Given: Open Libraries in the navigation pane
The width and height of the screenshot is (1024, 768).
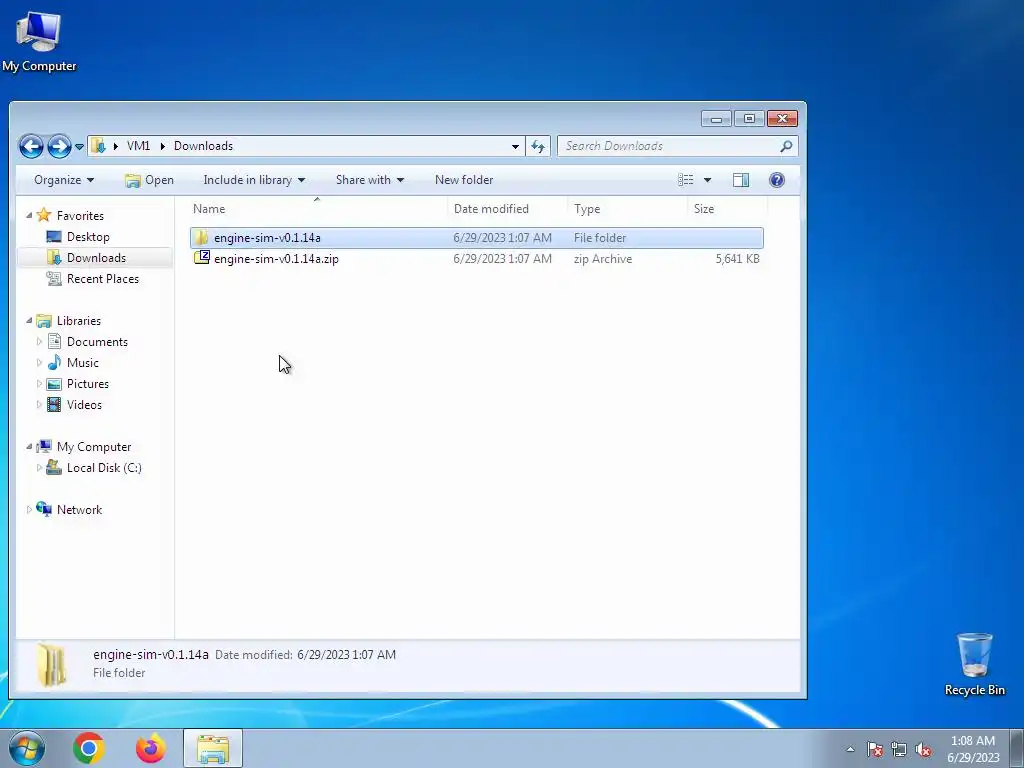Looking at the screenshot, I should [x=78, y=321].
